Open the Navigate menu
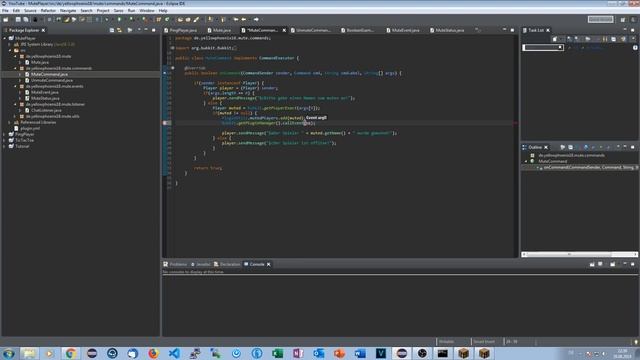Screen dimensions: 640x360 pos(68,11)
